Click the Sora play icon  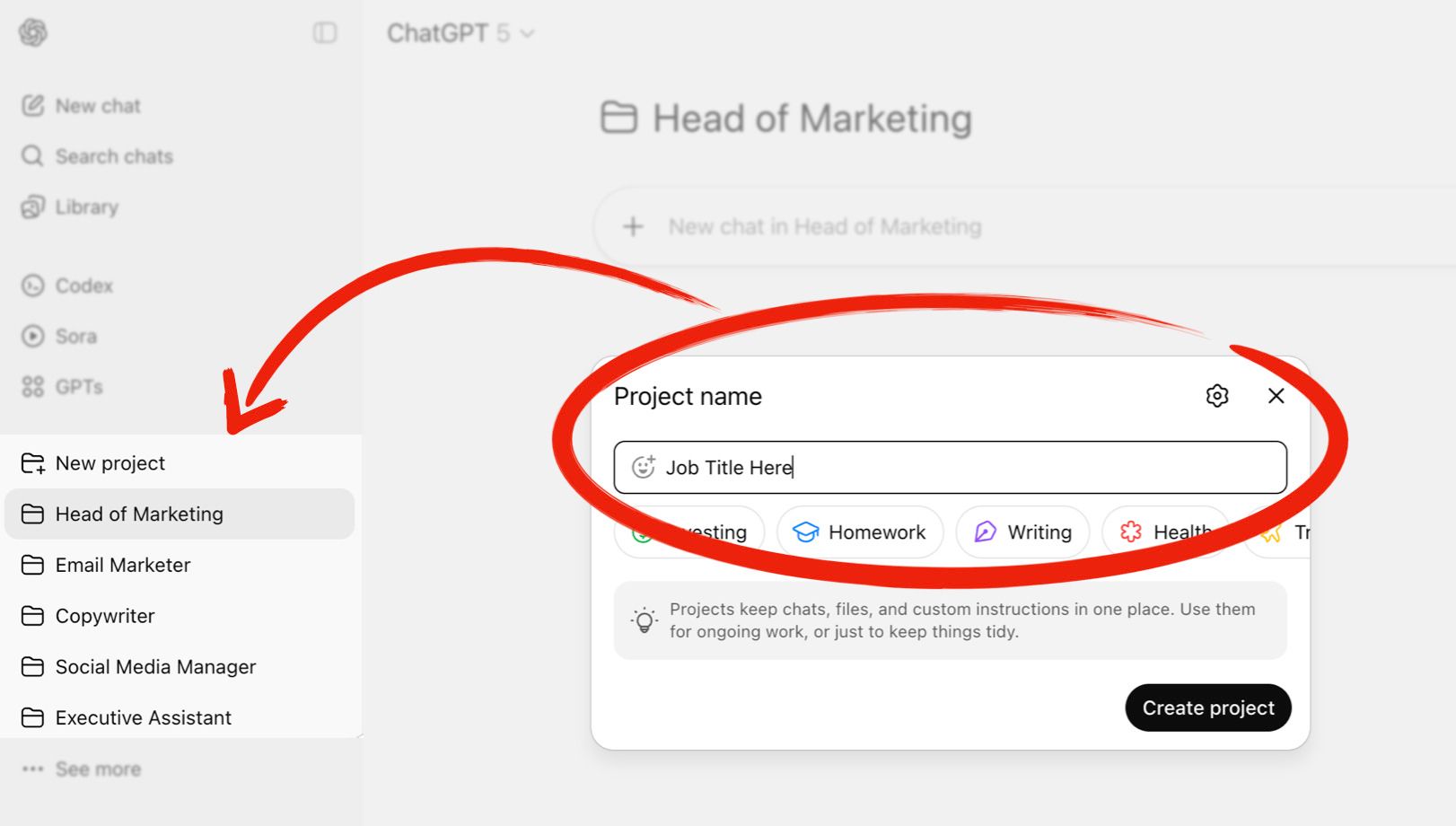click(x=32, y=337)
